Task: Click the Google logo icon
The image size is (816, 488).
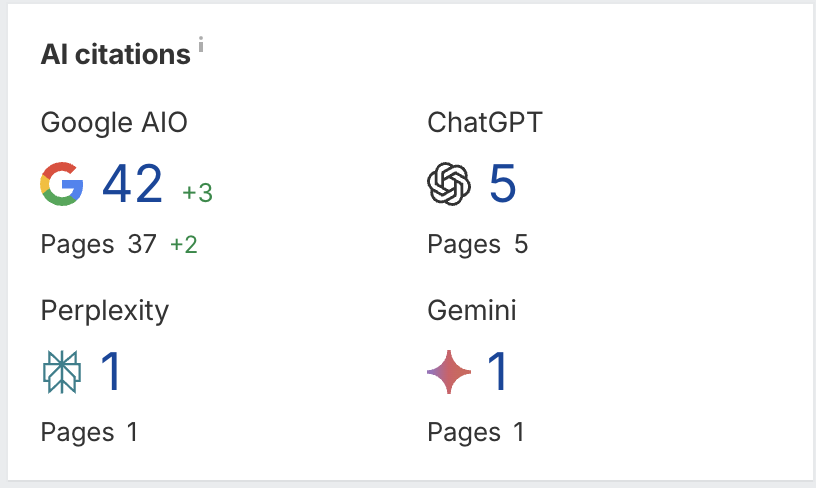Action: click(61, 185)
